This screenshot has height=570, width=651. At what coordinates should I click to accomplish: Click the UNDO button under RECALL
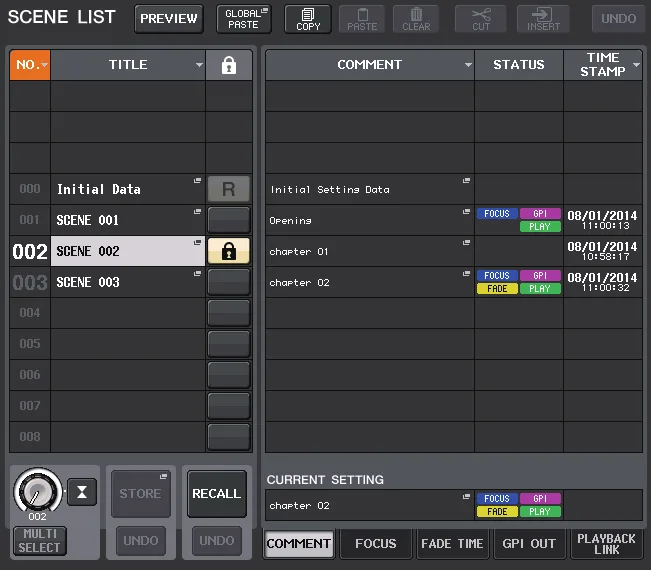217,541
